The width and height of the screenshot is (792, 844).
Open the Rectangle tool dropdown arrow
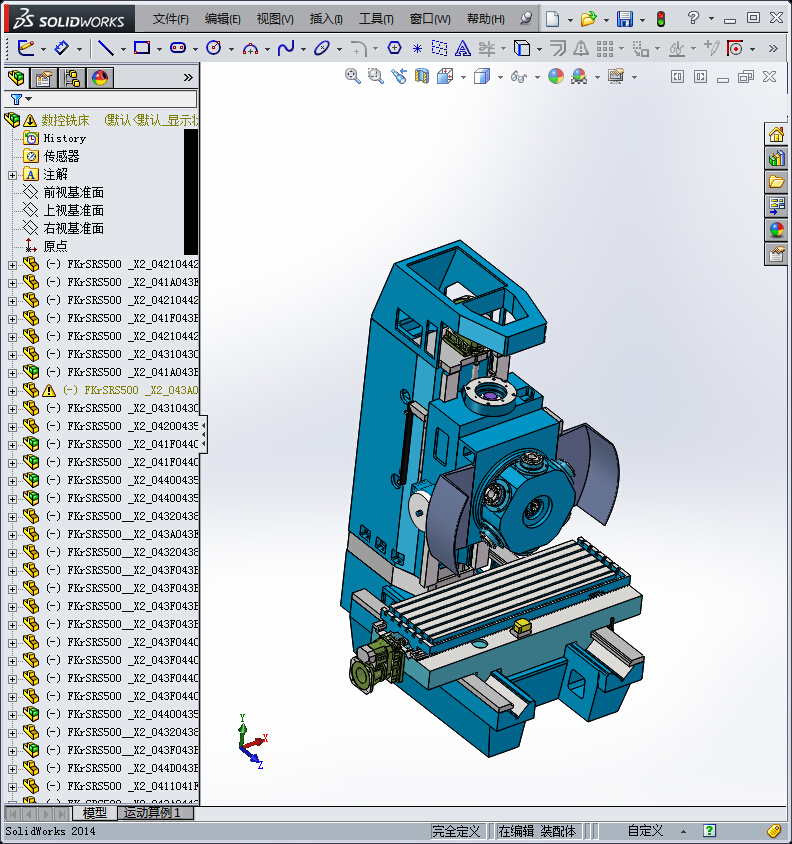pyautogui.click(x=159, y=49)
